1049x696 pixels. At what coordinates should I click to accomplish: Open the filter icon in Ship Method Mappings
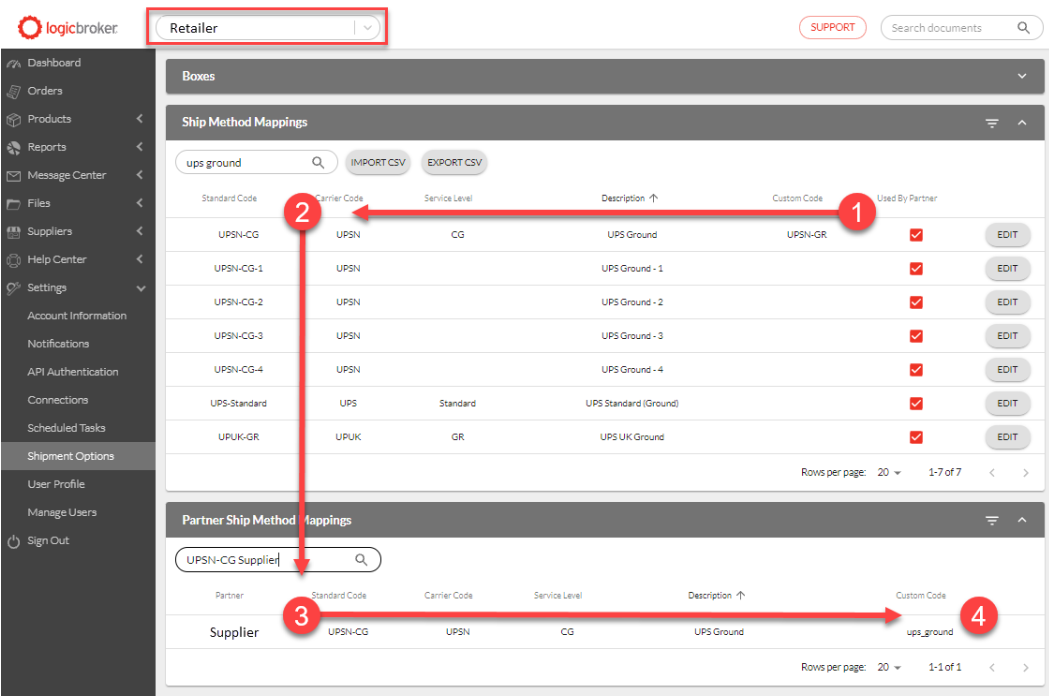click(x=992, y=123)
